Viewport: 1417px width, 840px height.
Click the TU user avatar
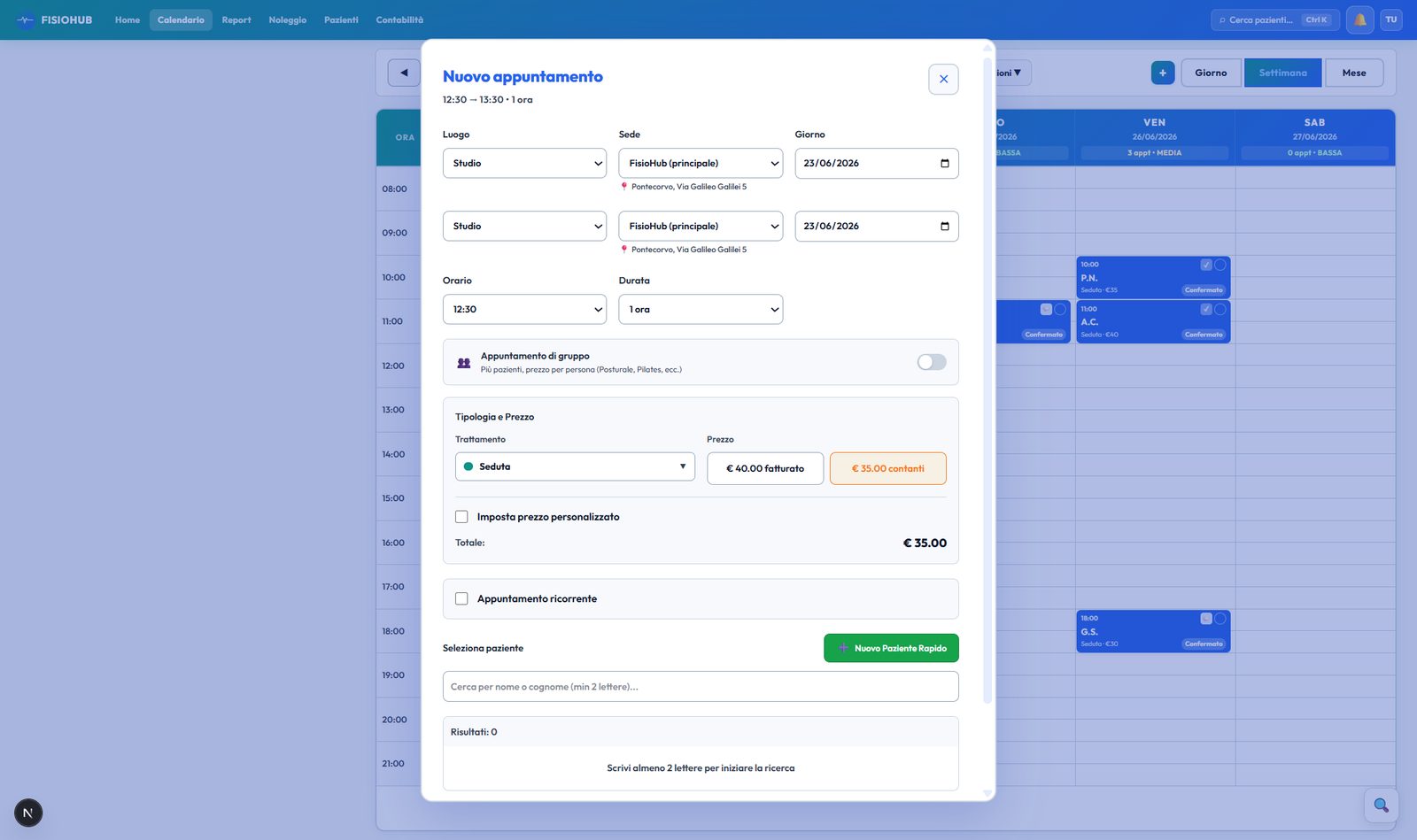(1391, 19)
